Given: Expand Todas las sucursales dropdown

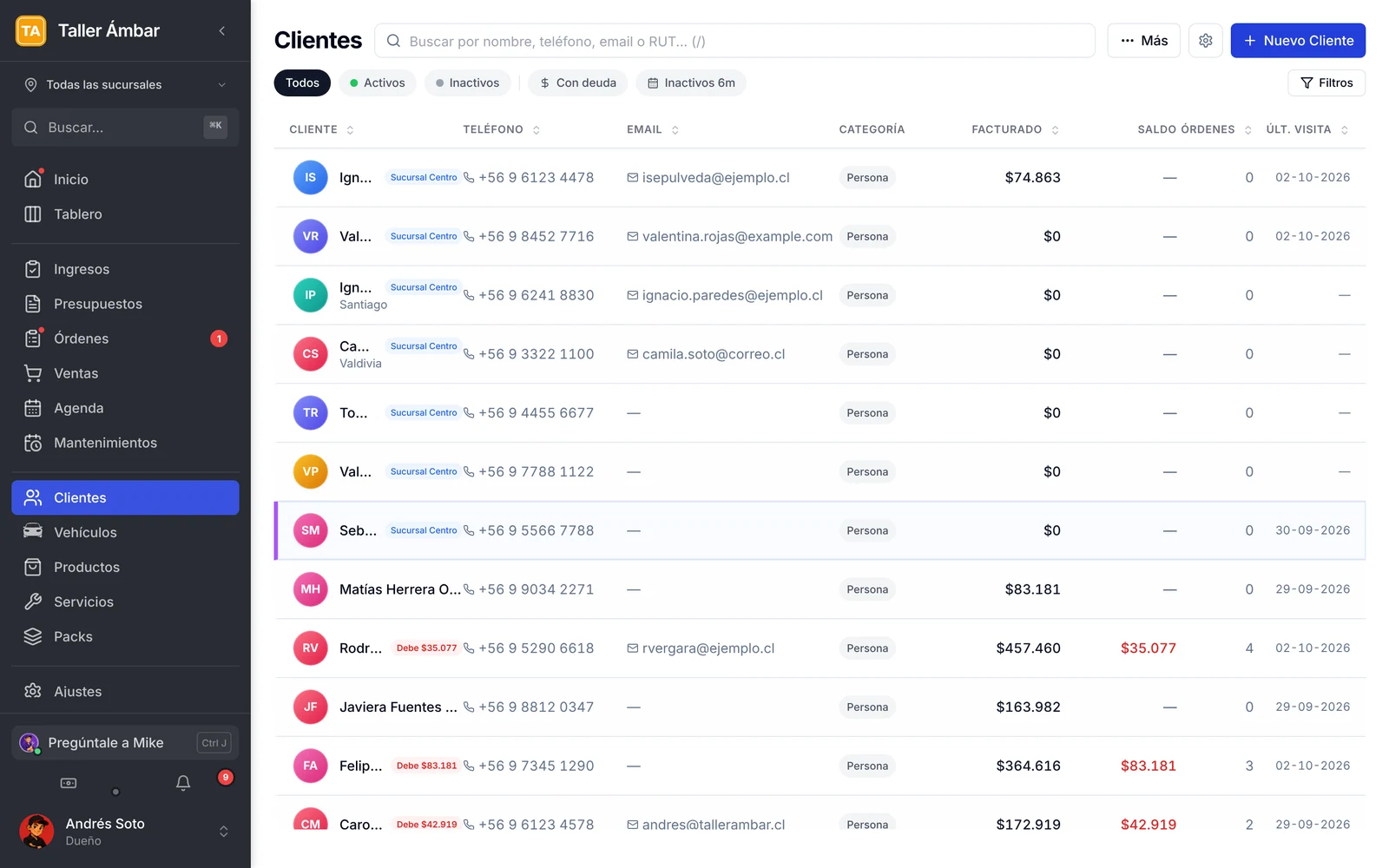Looking at the screenshot, I should pos(125,84).
